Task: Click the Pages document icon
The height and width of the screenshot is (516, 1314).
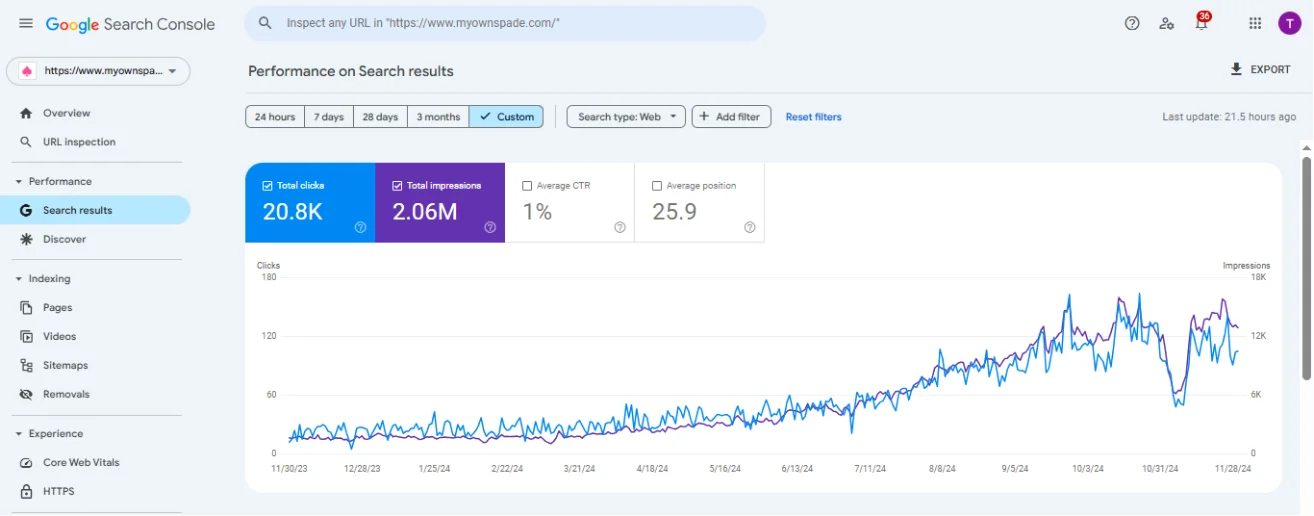Action: (26, 308)
